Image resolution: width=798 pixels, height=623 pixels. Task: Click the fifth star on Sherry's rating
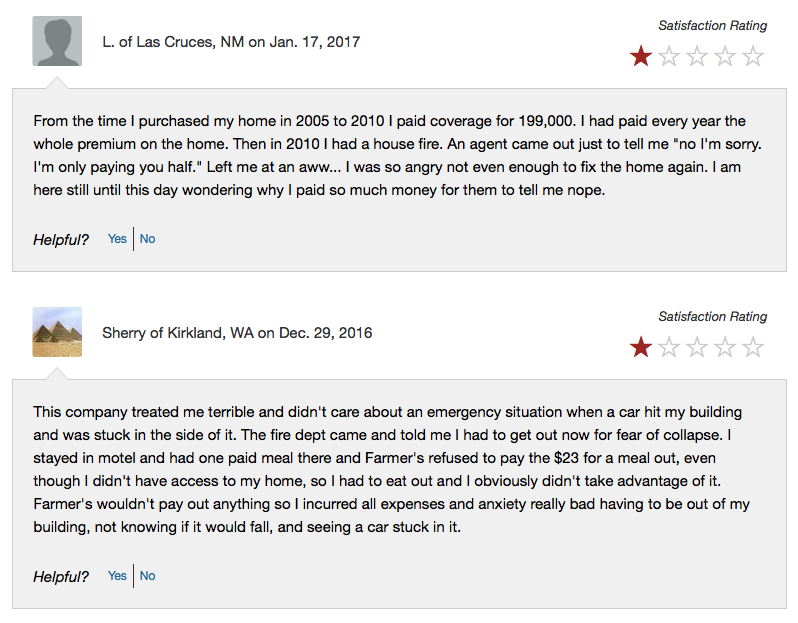pos(753,348)
